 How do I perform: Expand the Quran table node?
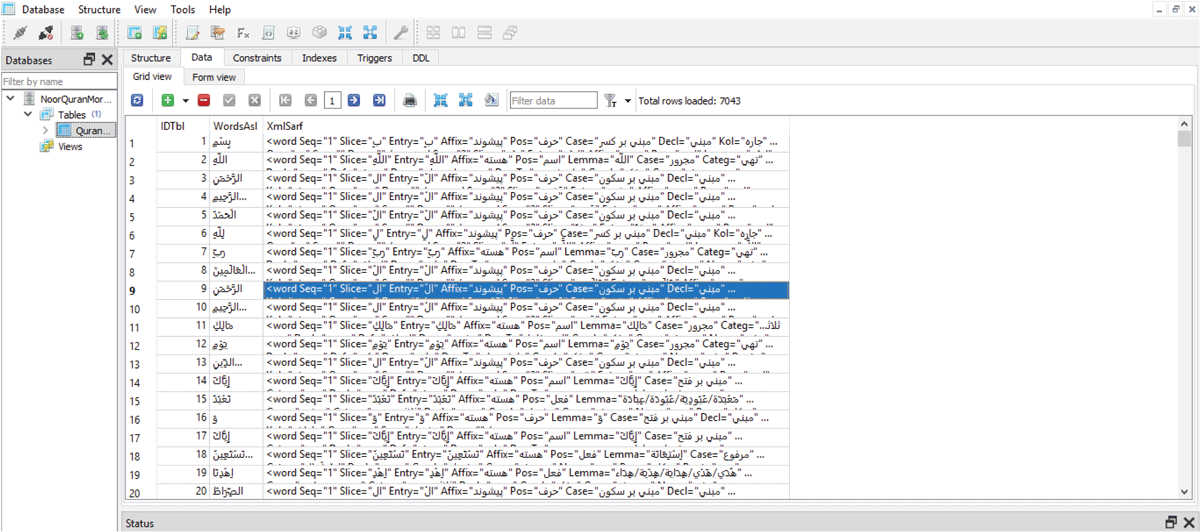coord(46,131)
